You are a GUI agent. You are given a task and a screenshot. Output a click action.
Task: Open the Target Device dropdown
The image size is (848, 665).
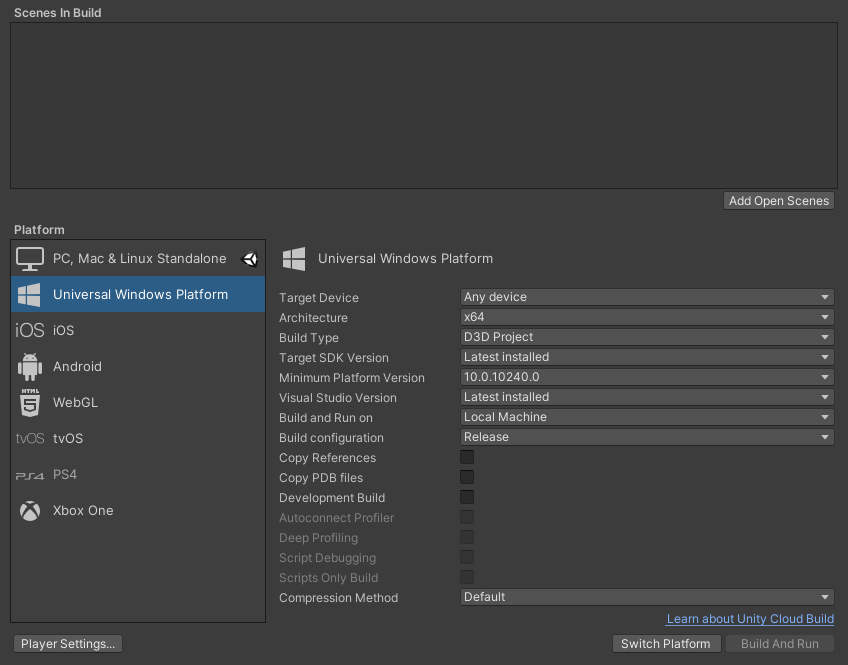point(645,297)
